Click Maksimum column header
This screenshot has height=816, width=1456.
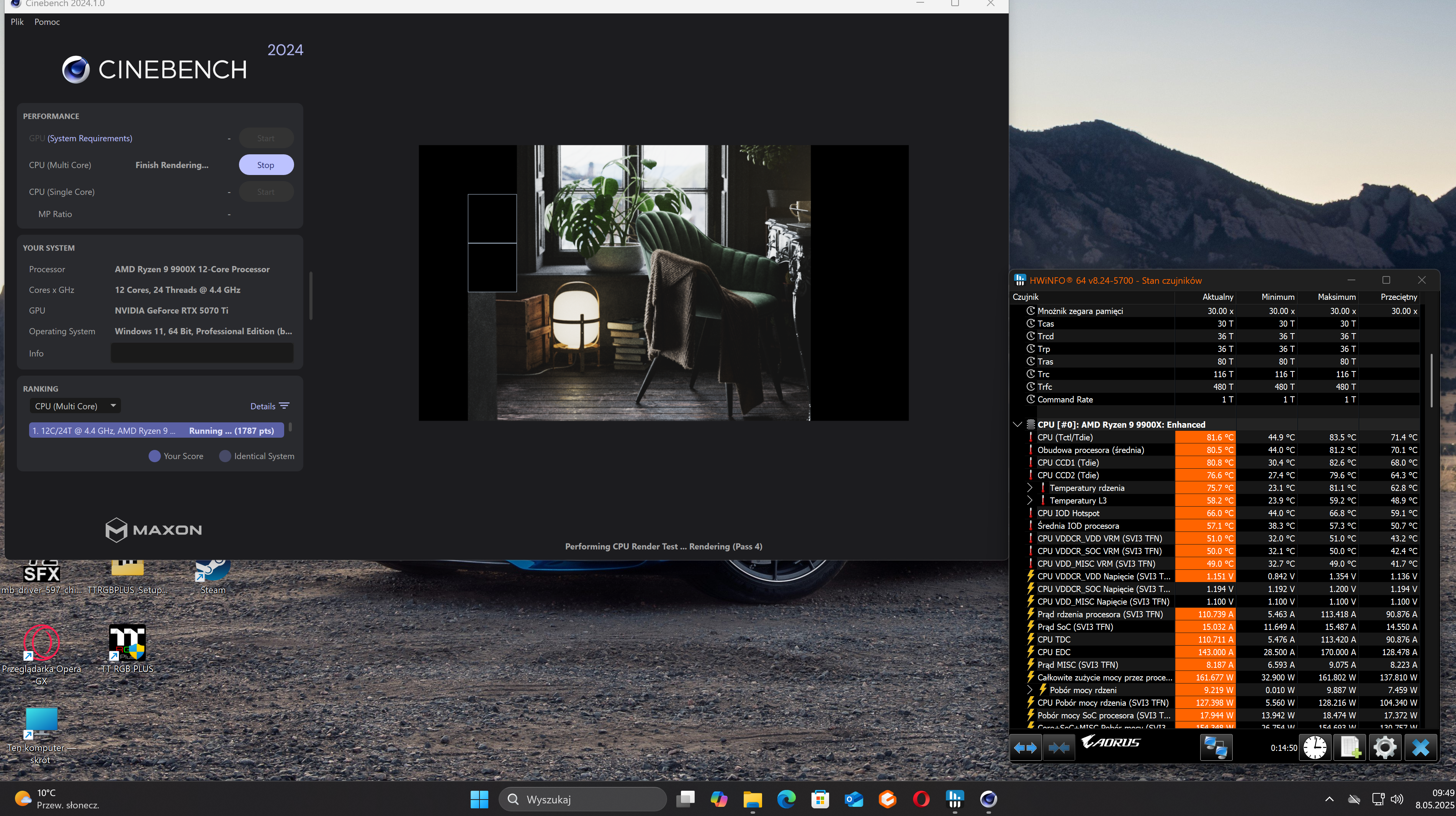[1328, 297]
